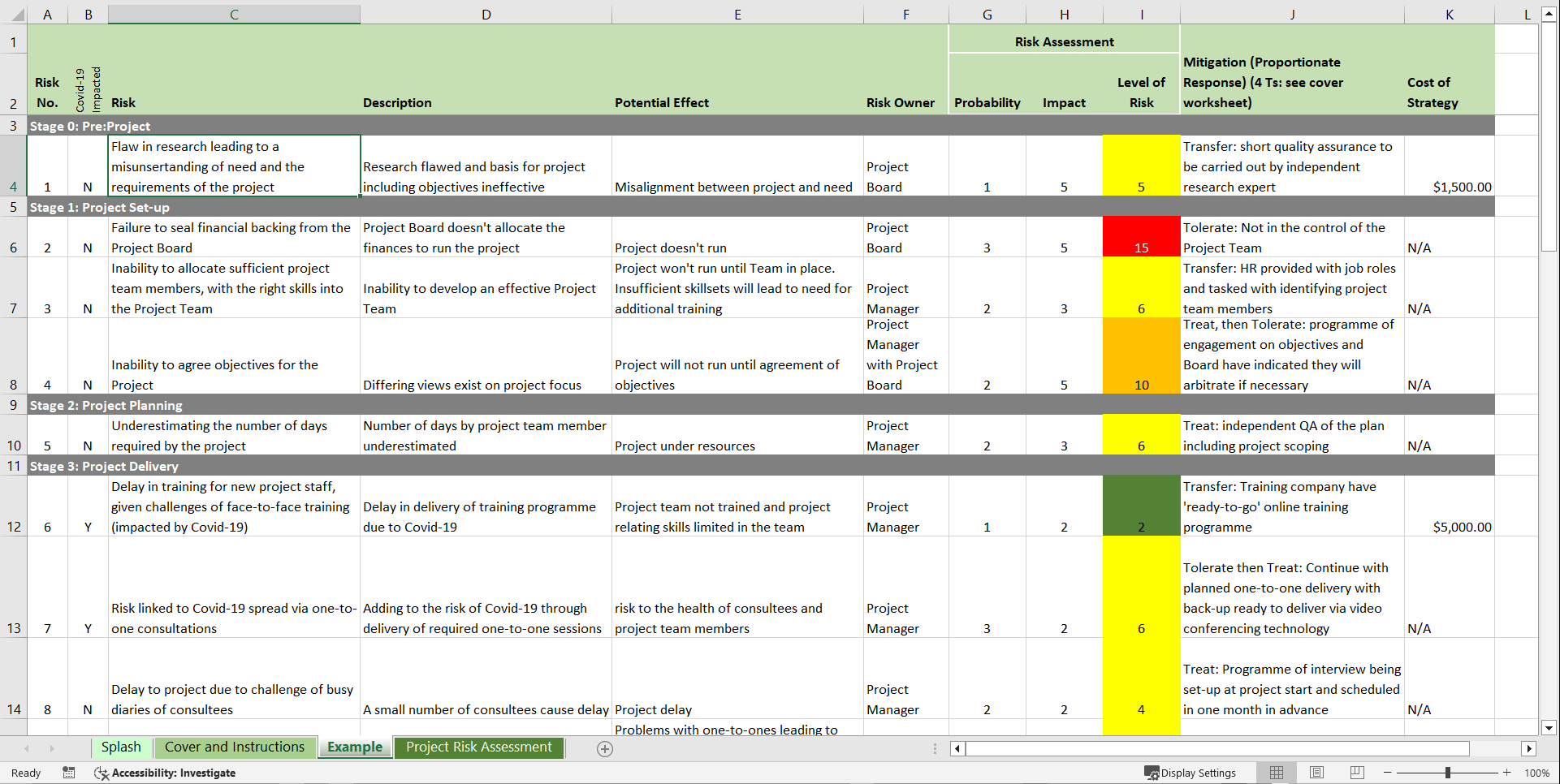Open Display Settings from the status bar
Screen dimensions: 1560x784
1191,773
